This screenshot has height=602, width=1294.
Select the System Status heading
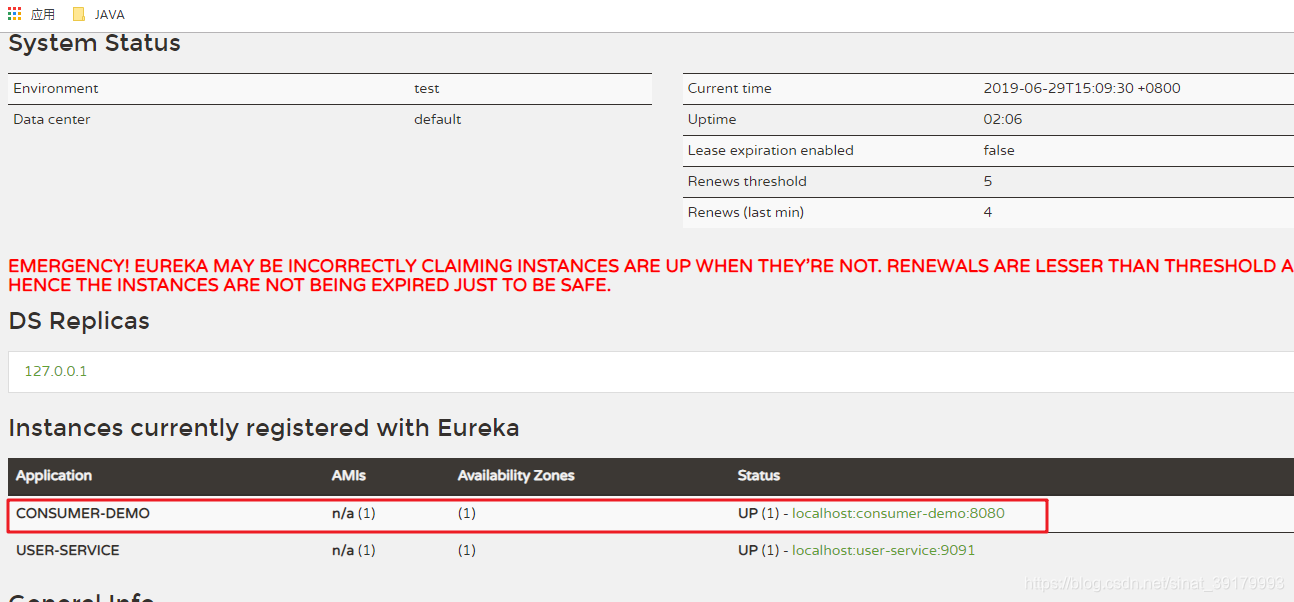(x=95, y=43)
